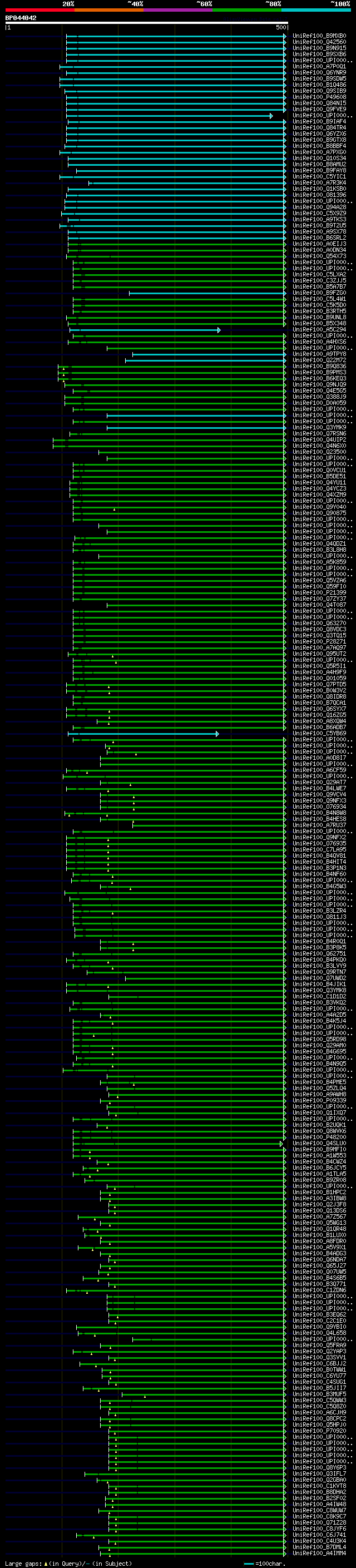Open hit UniRef100_B9SXB6
Screen dimensions: 356x1568
(x=319, y=54)
